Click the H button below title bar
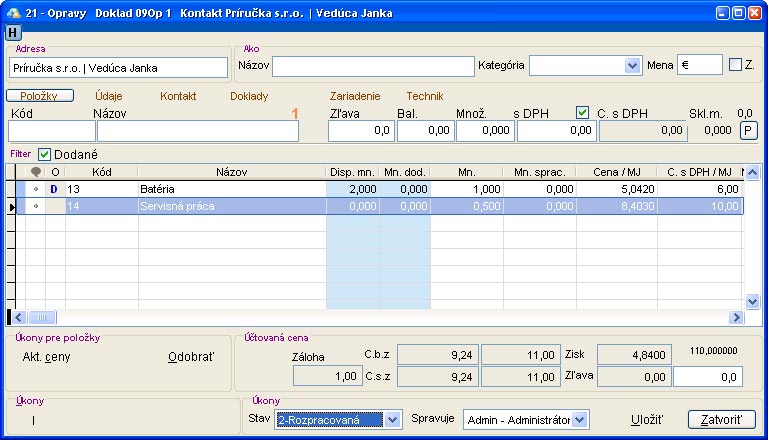The image size is (768, 440). pos(13,33)
